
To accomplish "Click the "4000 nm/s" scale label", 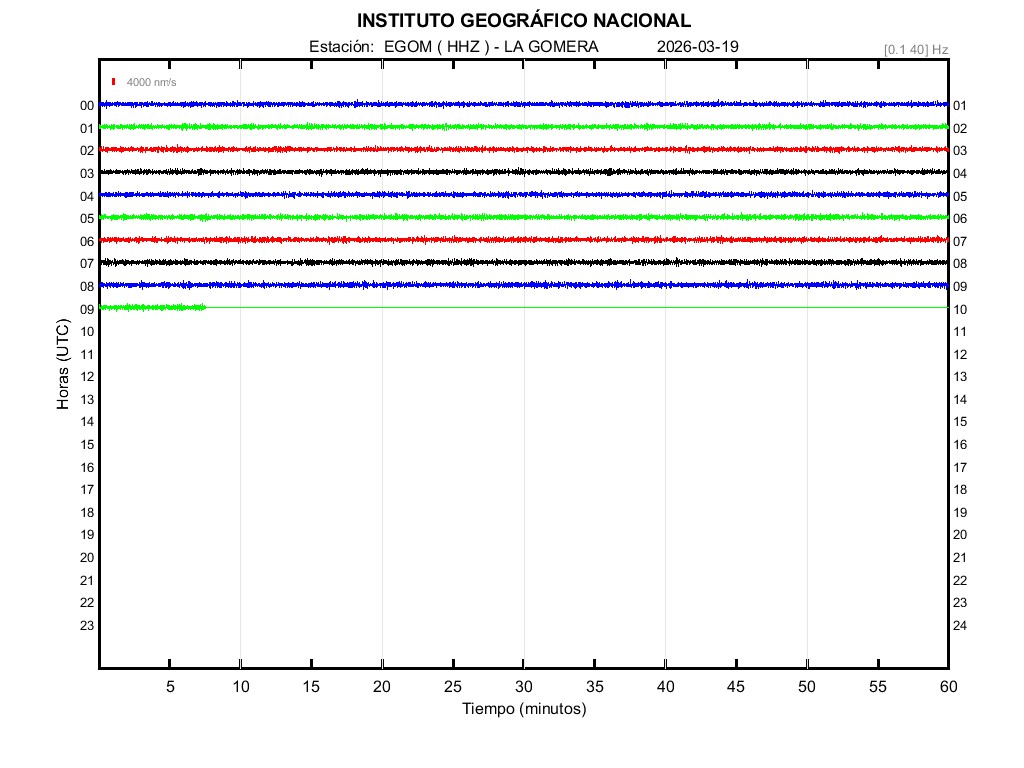I will pos(151,82).
